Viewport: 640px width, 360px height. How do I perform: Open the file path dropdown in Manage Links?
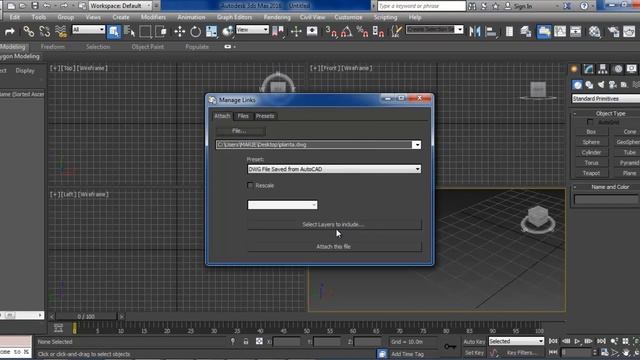coord(416,145)
